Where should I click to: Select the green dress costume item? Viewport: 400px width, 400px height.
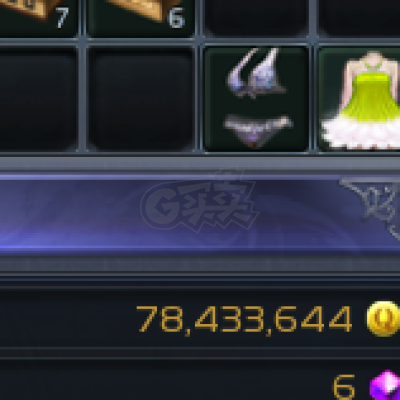click(x=359, y=99)
